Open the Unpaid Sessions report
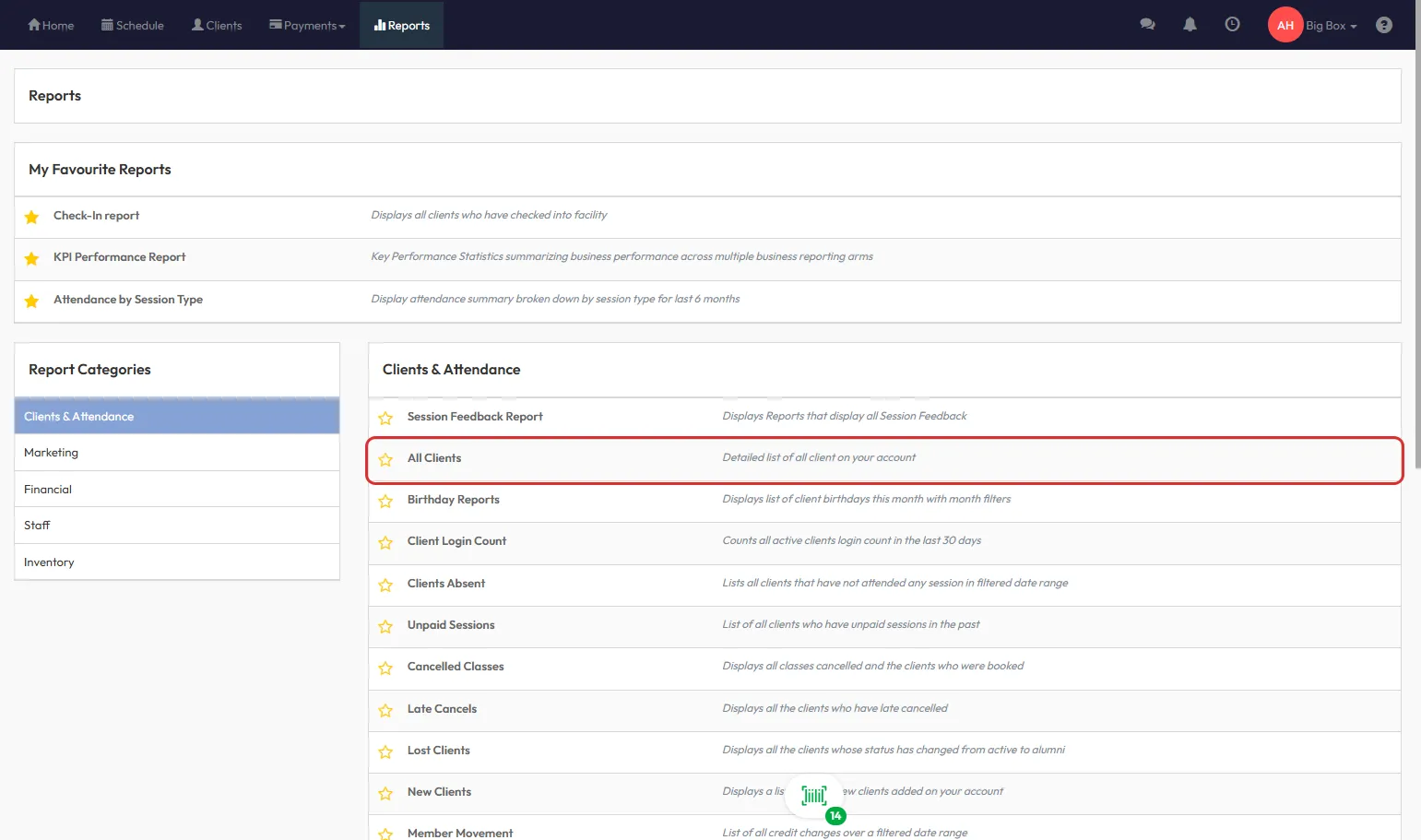1421x840 pixels. tap(451, 625)
